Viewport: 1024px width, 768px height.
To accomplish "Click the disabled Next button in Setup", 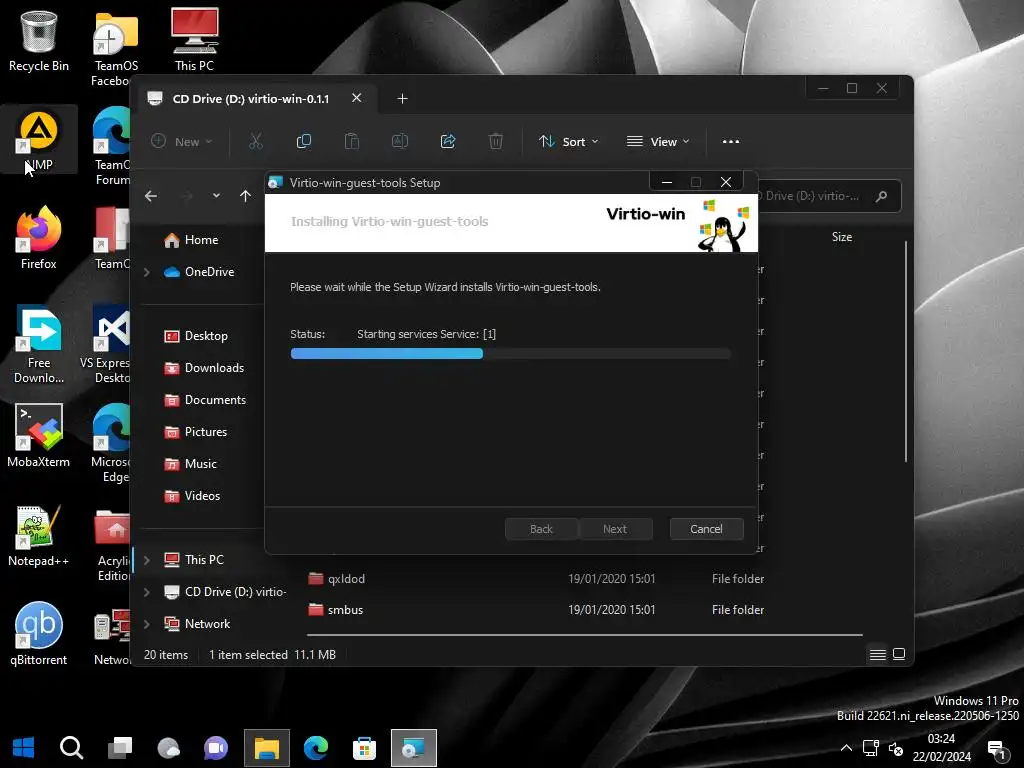I will (615, 529).
